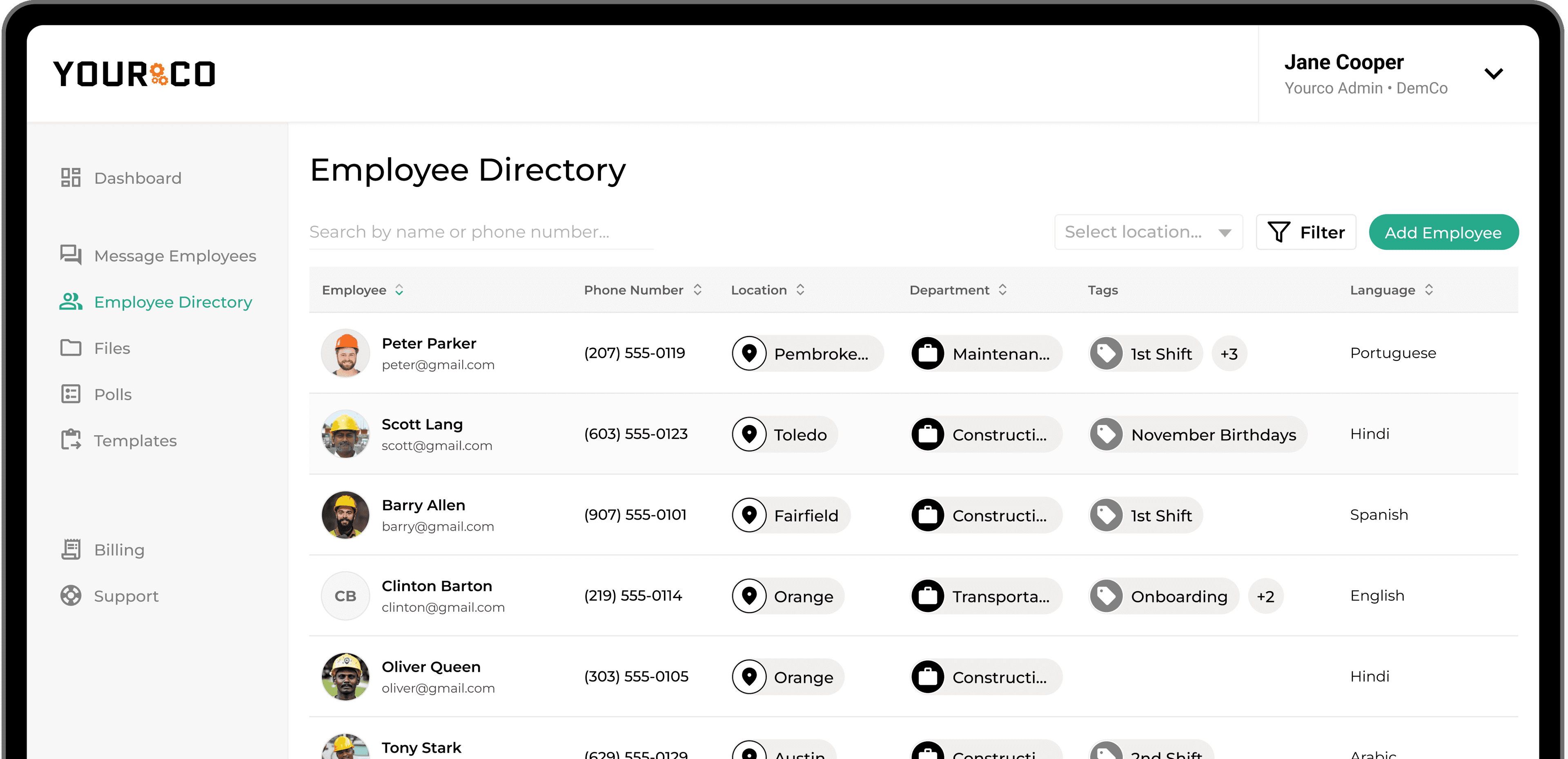Sort by Language column arrows

click(x=1429, y=290)
